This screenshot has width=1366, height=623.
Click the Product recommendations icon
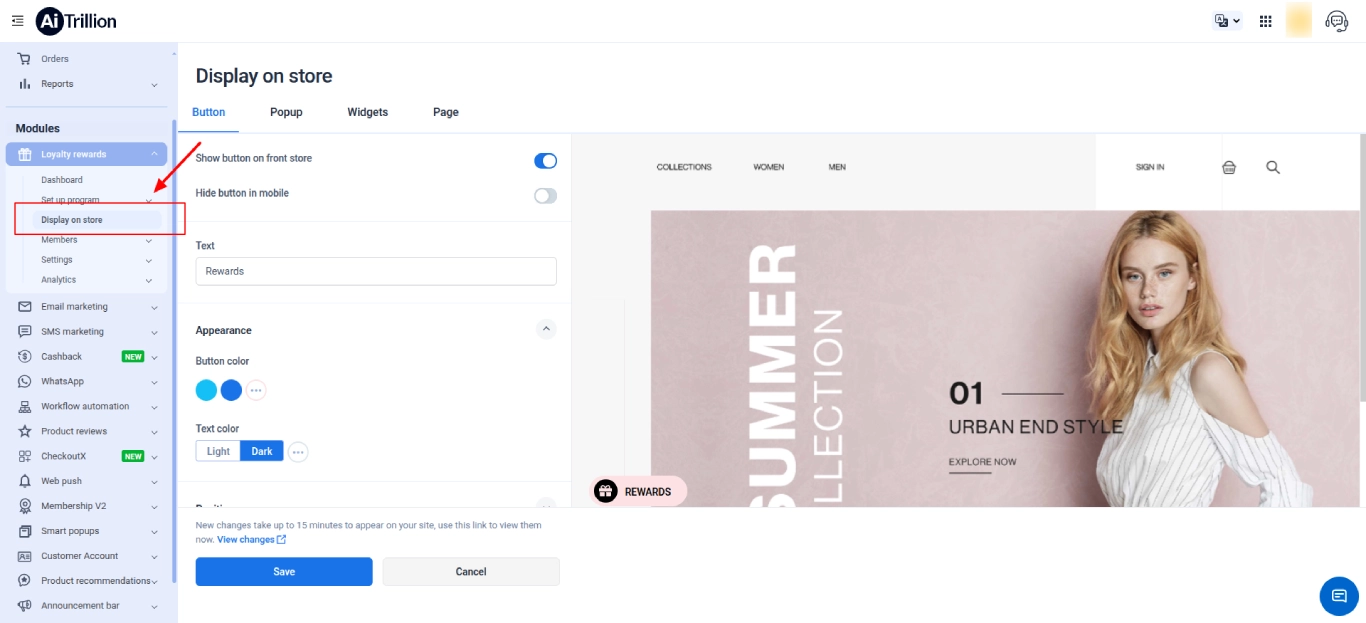[24, 581]
